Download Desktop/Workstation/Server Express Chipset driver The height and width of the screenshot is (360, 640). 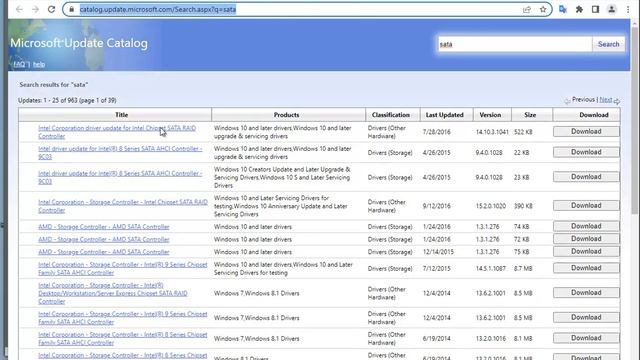[586, 292]
